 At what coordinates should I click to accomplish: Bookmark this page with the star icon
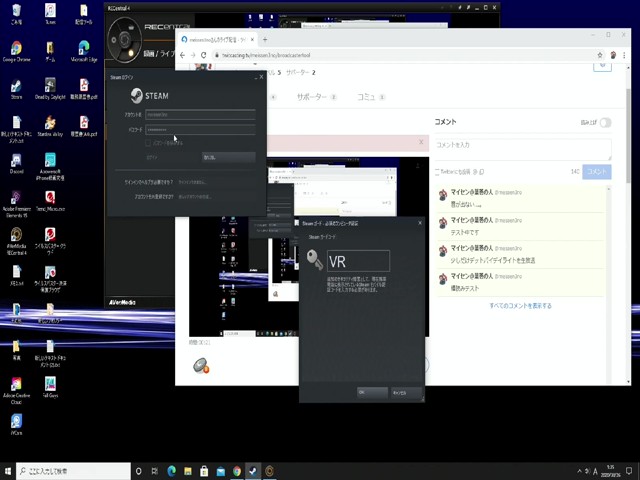click(600, 55)
